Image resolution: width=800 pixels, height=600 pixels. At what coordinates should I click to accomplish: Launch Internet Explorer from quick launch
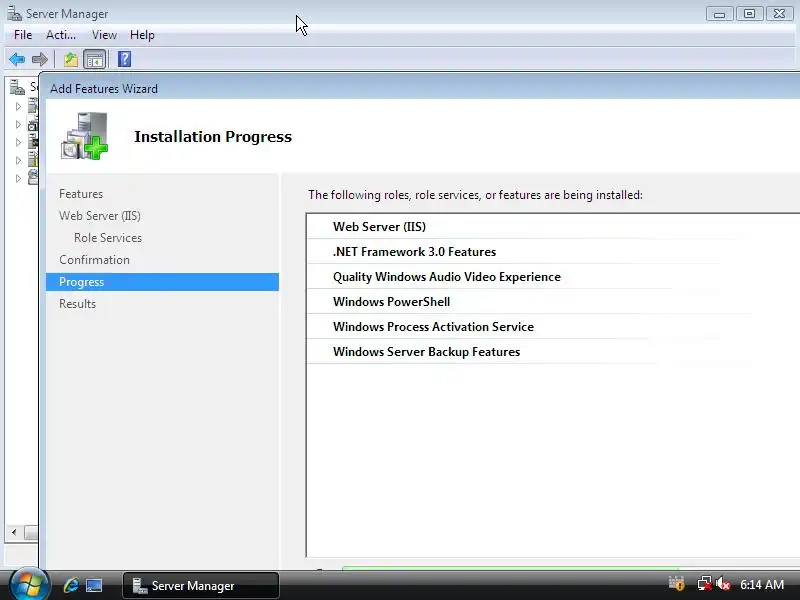point(71,585)
